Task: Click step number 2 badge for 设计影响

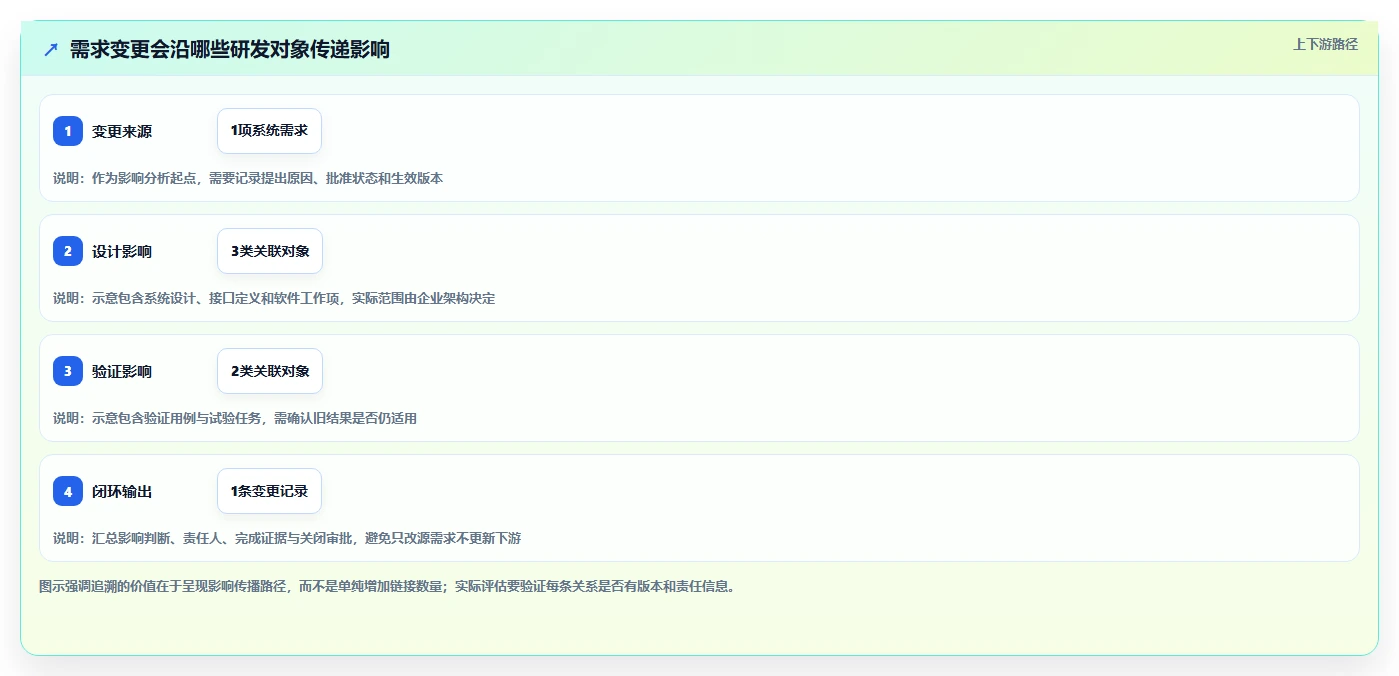Action: pos(68,251)
